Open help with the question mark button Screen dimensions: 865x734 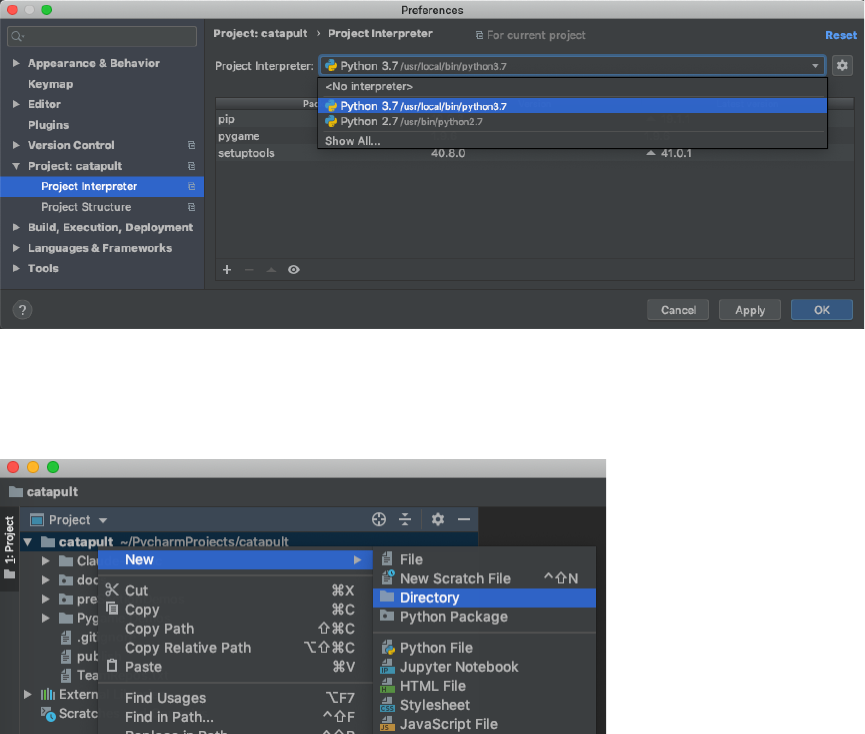(22, 310)
